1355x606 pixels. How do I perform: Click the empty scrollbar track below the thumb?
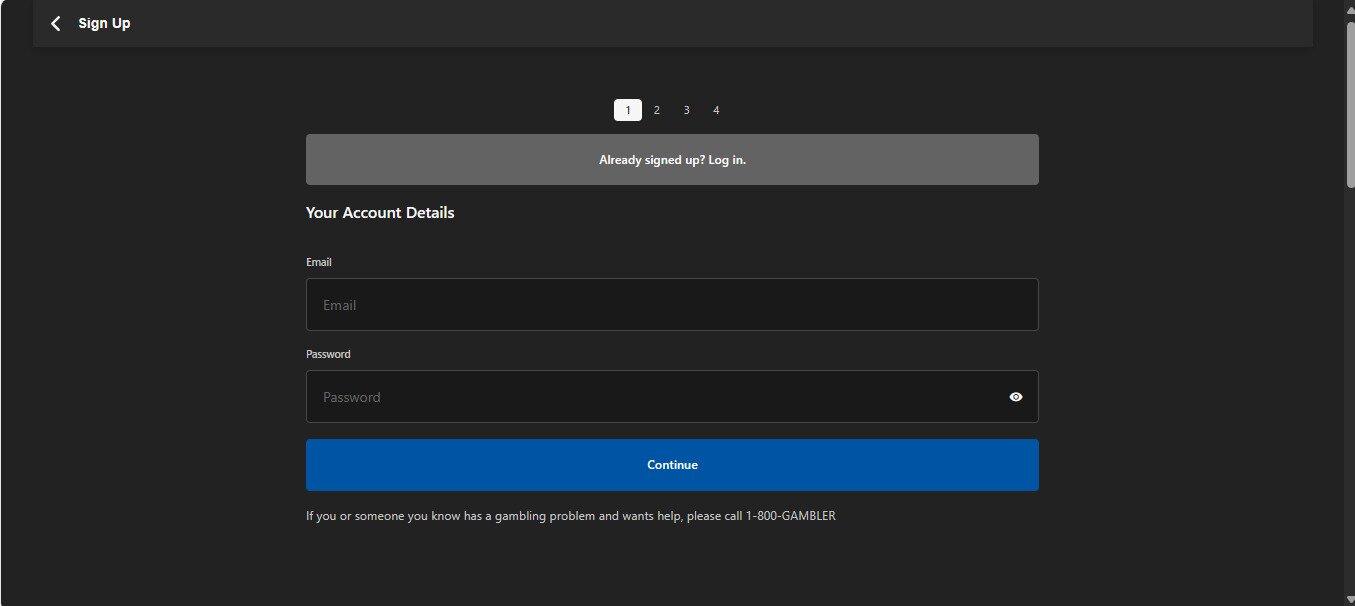coord(1349,400)
